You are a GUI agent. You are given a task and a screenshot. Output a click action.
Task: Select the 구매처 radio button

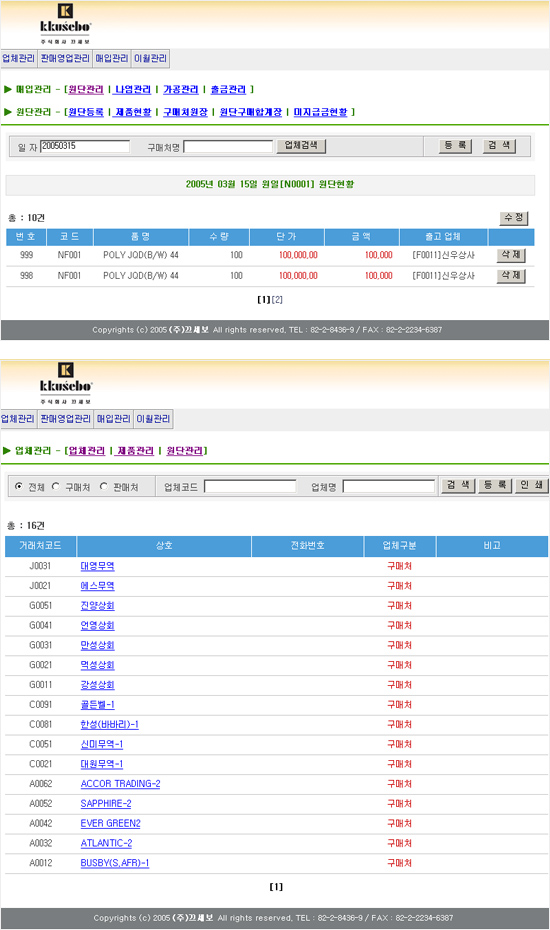56,486
